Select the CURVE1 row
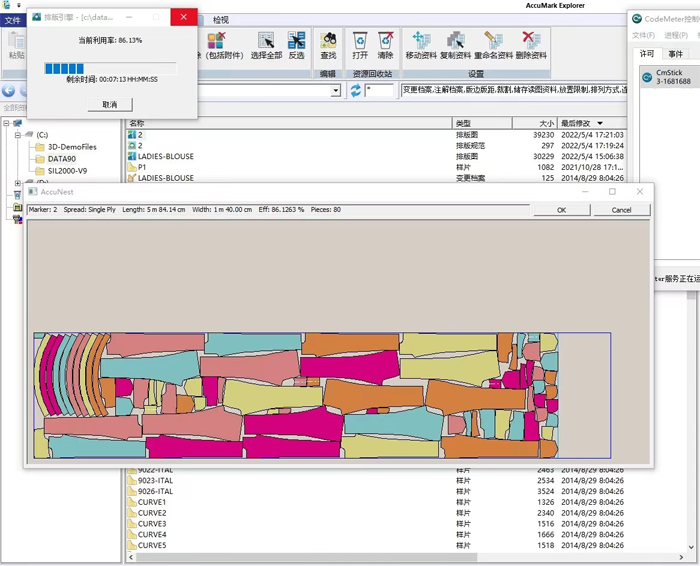The width and height of the screenshot is (700, 566). pyautogui.click(x=375, y=502)
